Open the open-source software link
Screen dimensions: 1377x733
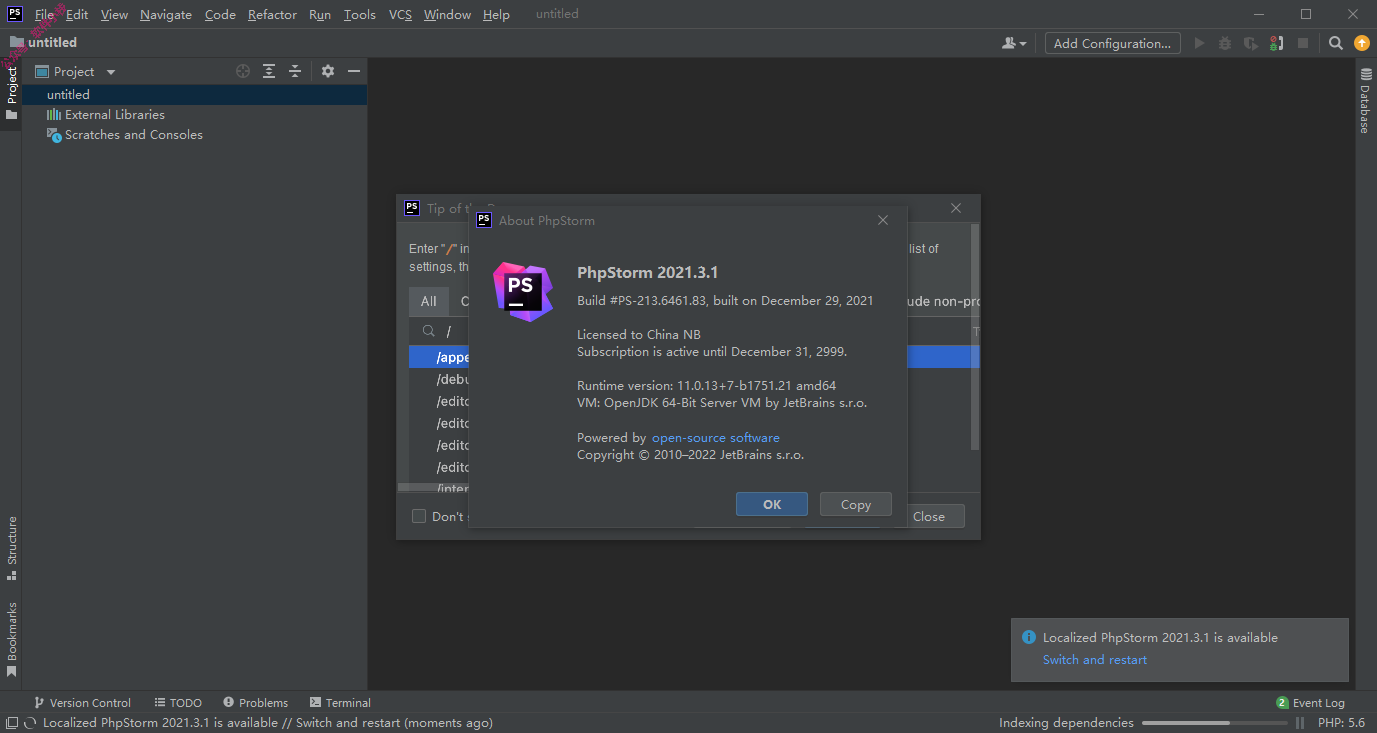(x=716, y=438)
